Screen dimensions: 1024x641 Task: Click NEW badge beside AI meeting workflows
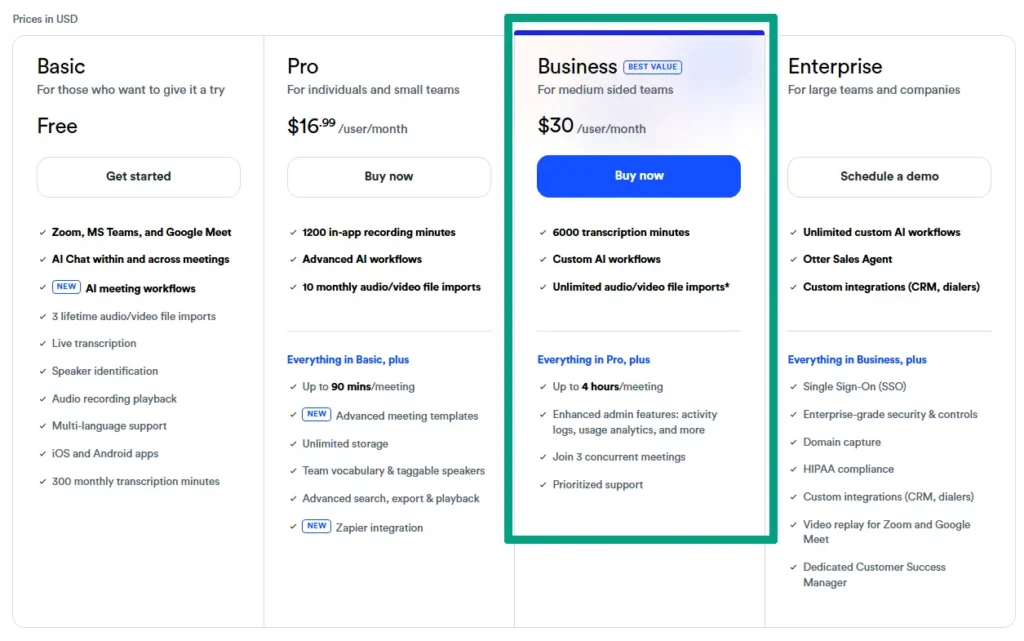click(66, 287)
